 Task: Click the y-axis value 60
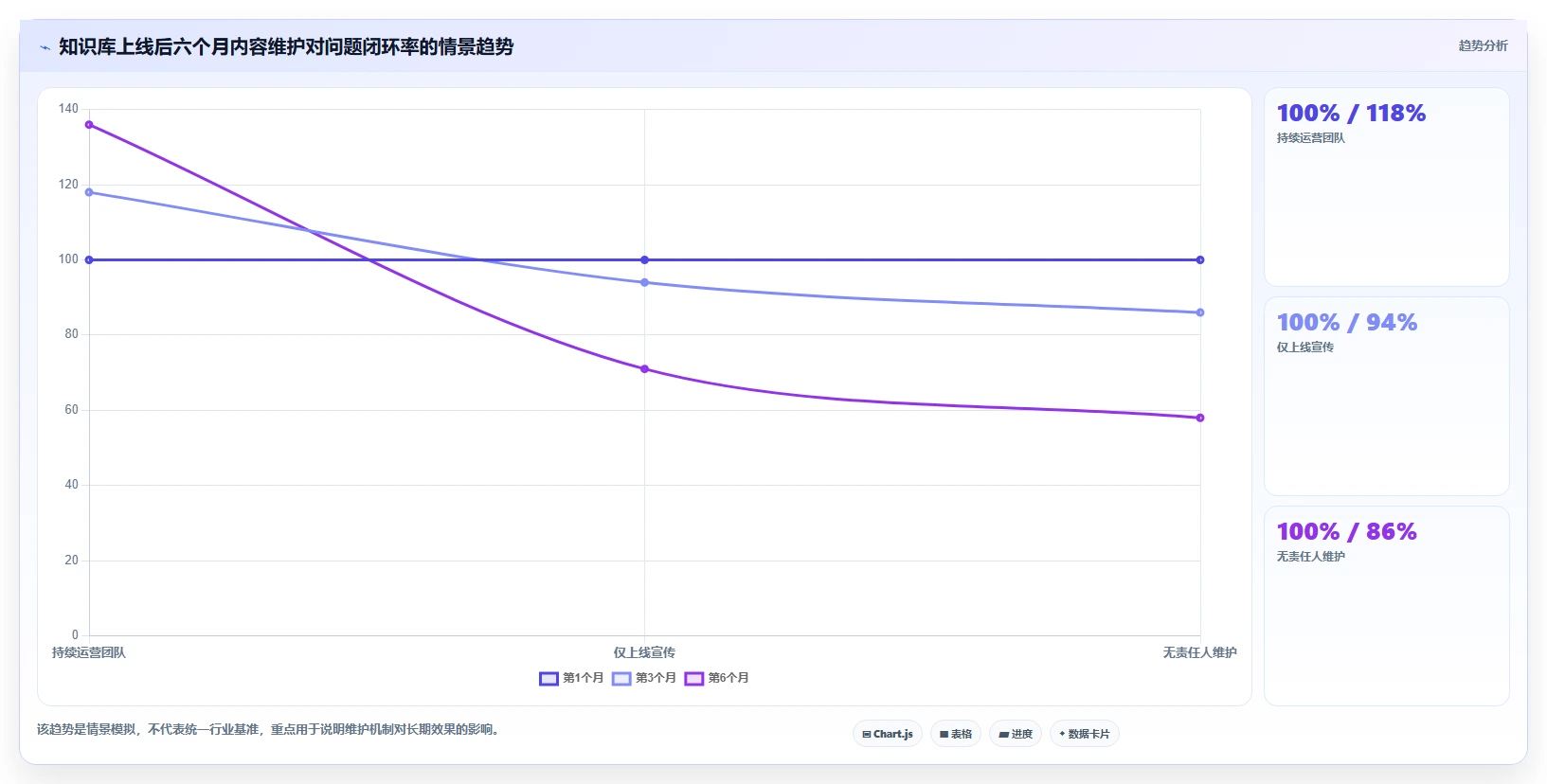tap(71, 410)
